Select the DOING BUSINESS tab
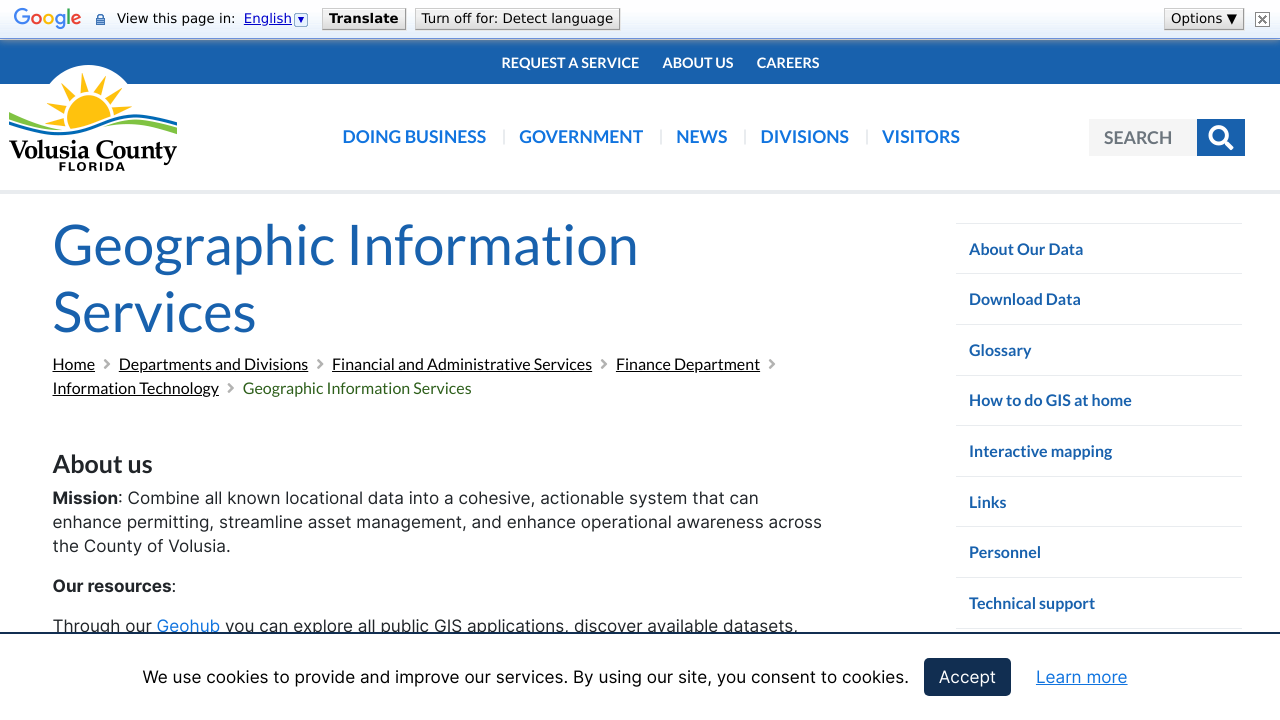This screenshot has width=1280, height=720. click(x=414, y=136)
